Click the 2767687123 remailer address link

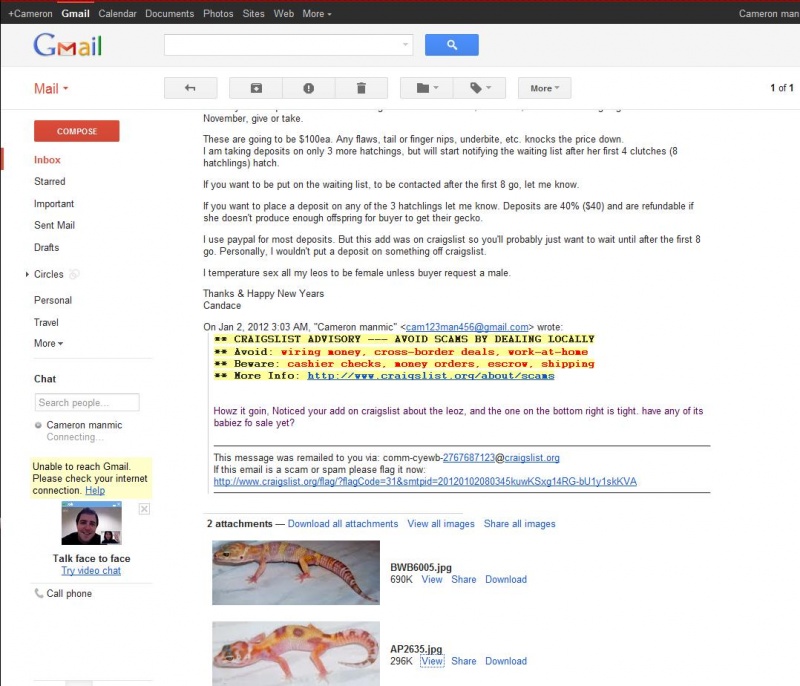(x=469, y=458)
